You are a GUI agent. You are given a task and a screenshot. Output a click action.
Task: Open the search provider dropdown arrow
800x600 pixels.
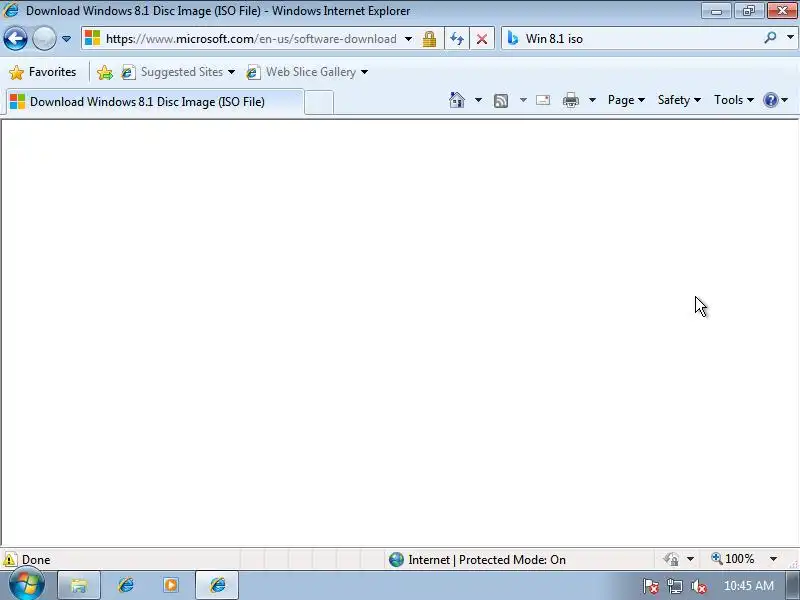point(790,38)
